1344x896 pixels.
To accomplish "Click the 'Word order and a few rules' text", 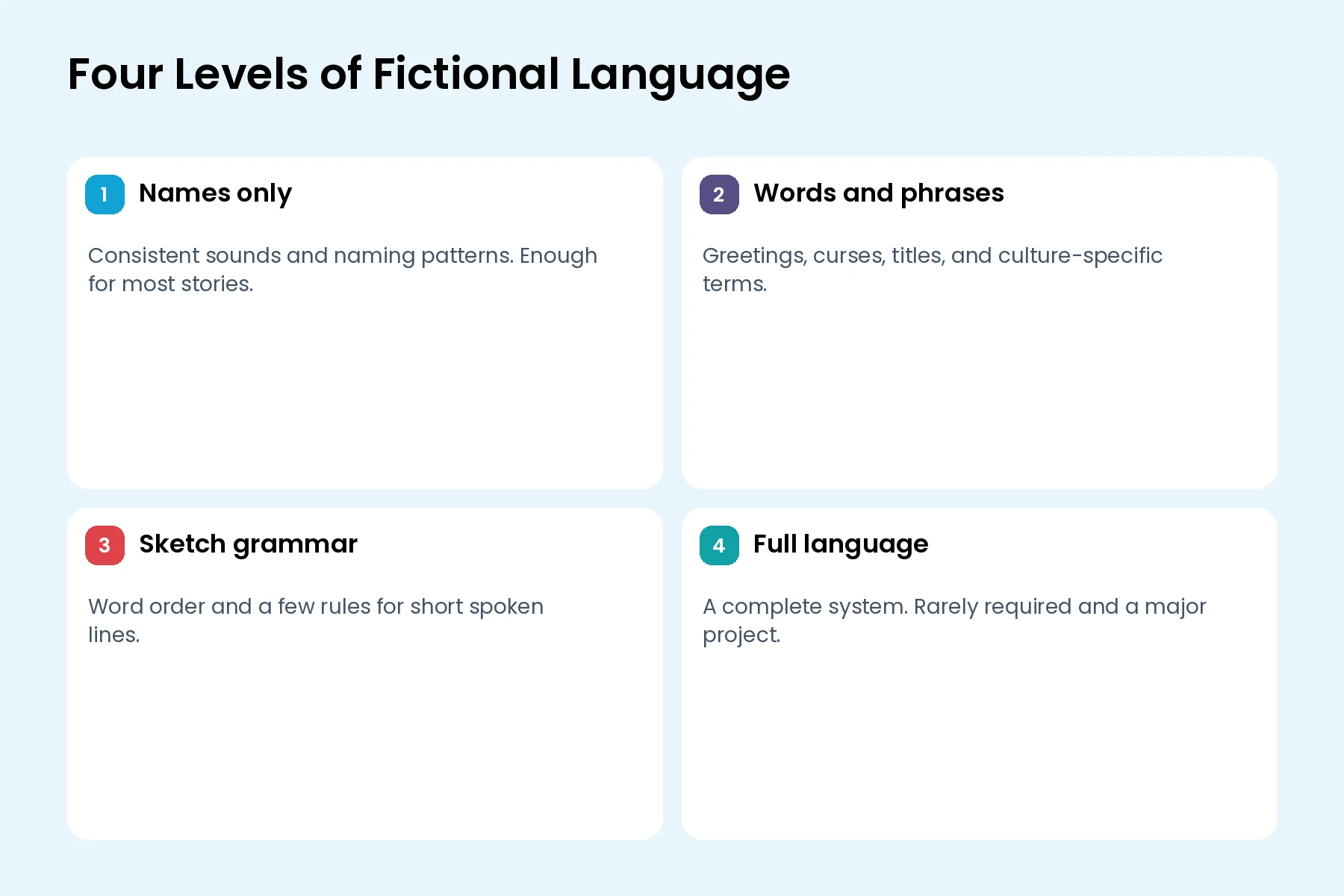I will pyautogui.click(x=316, y=620).
